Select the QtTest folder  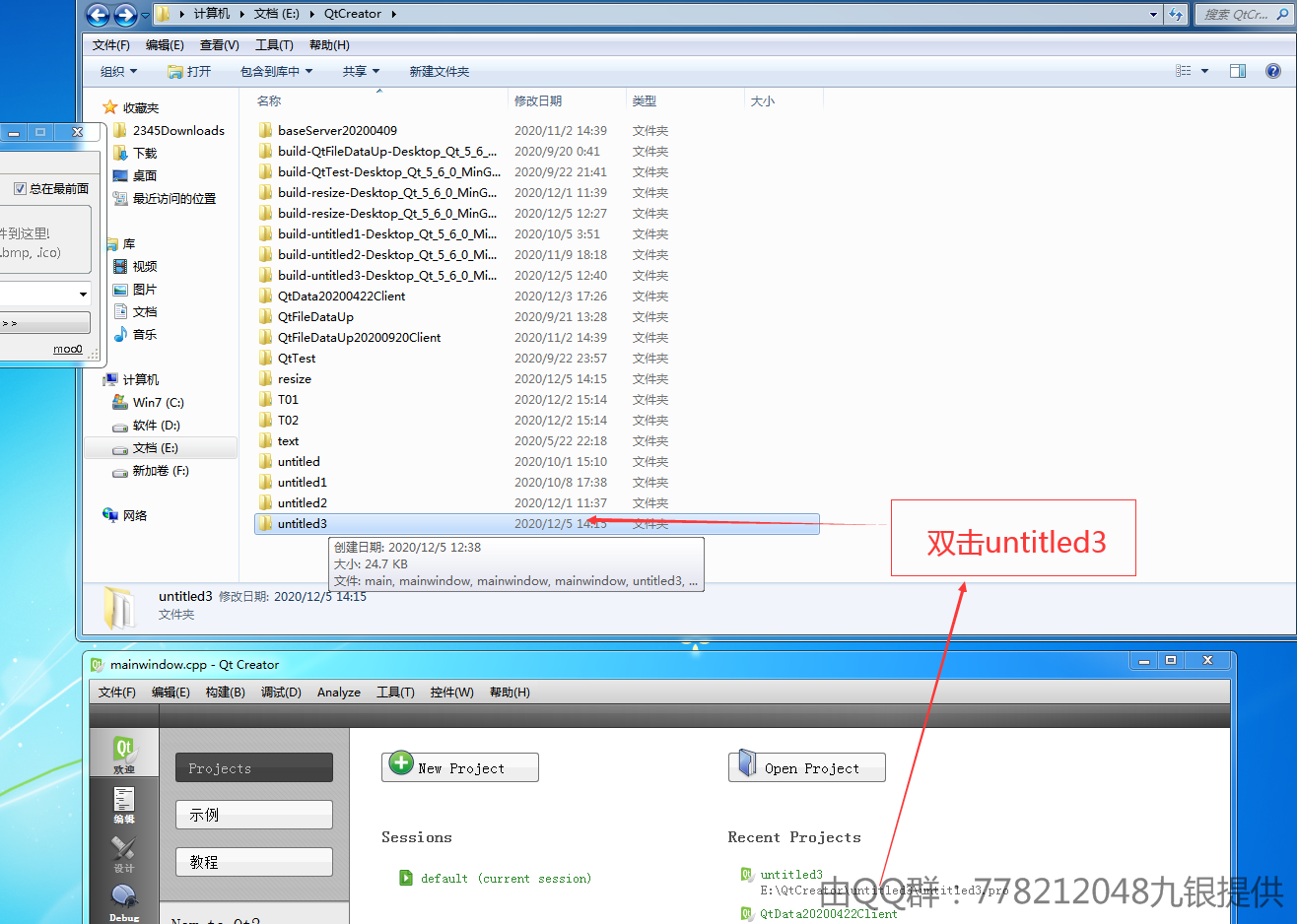pyautogui.click(x=297, y=358)
